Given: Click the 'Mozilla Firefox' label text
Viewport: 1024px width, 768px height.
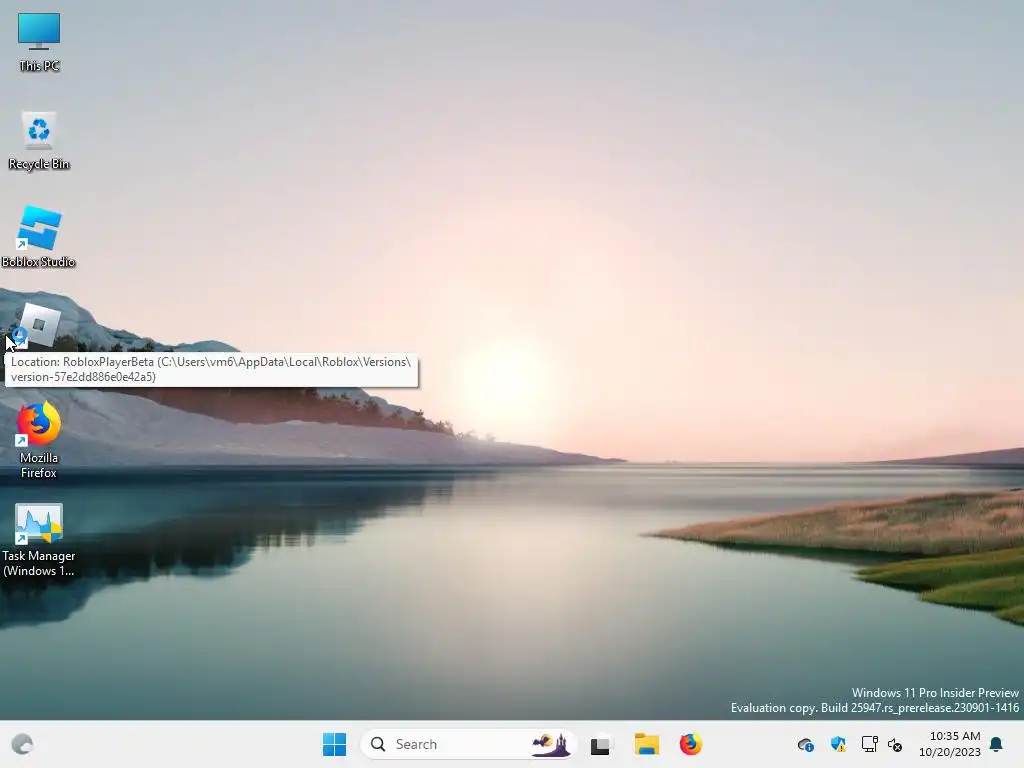Looking at the screenshot, I should (39, 465).
